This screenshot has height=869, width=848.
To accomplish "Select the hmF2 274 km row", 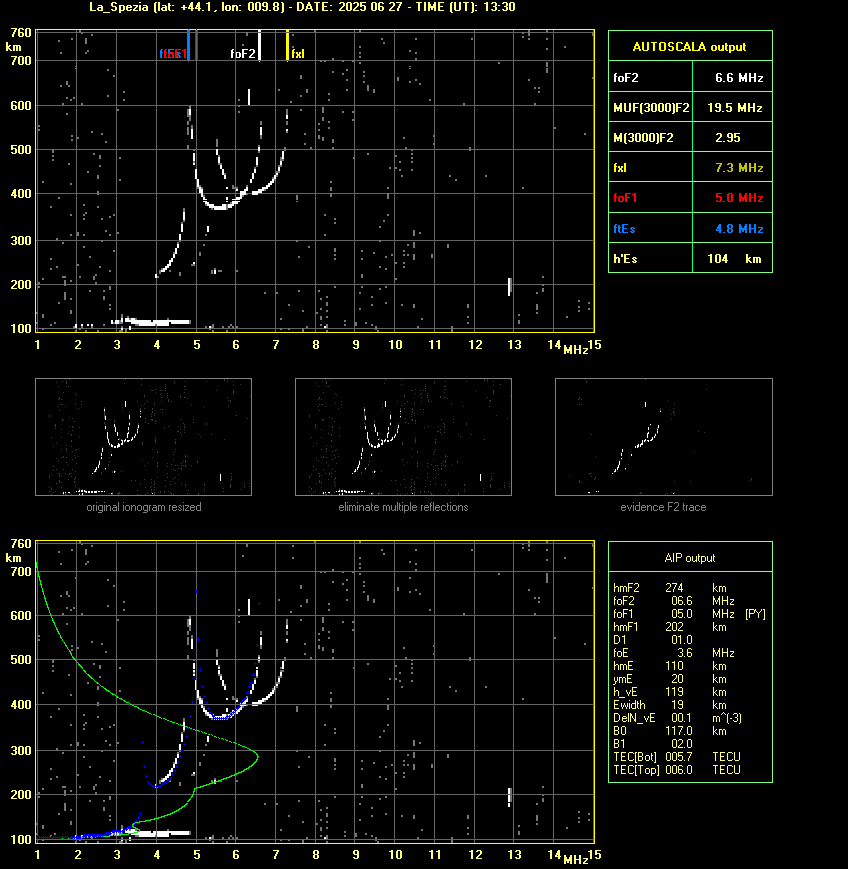I will (670, 587).
